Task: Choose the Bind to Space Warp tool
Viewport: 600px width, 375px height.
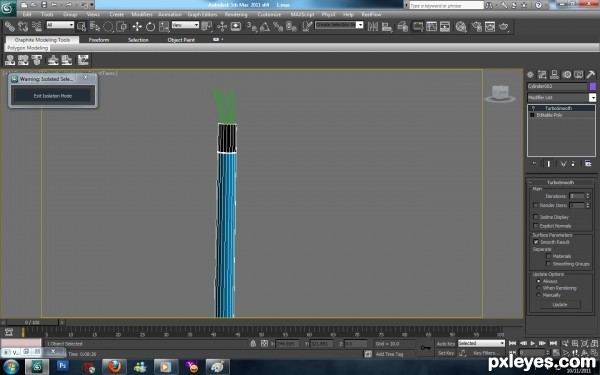Action: click(37, 26)
